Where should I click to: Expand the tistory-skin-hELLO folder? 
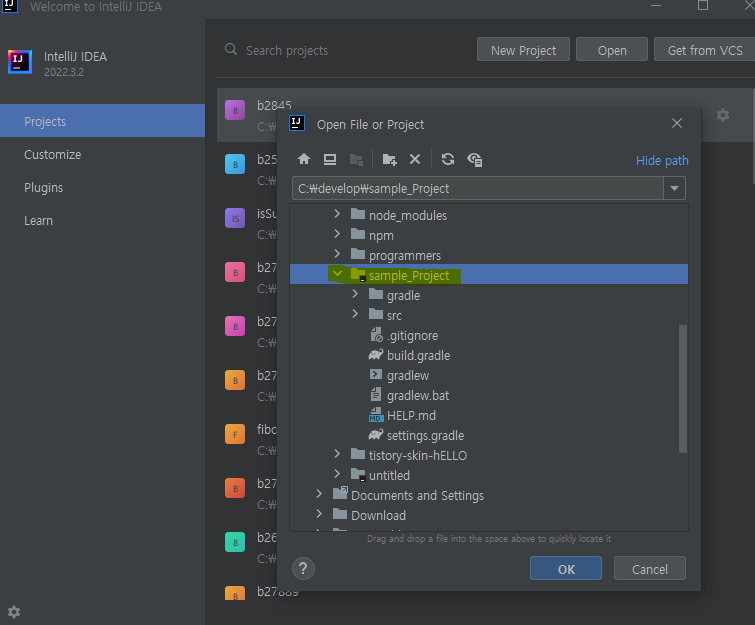[x=337, y=454]
